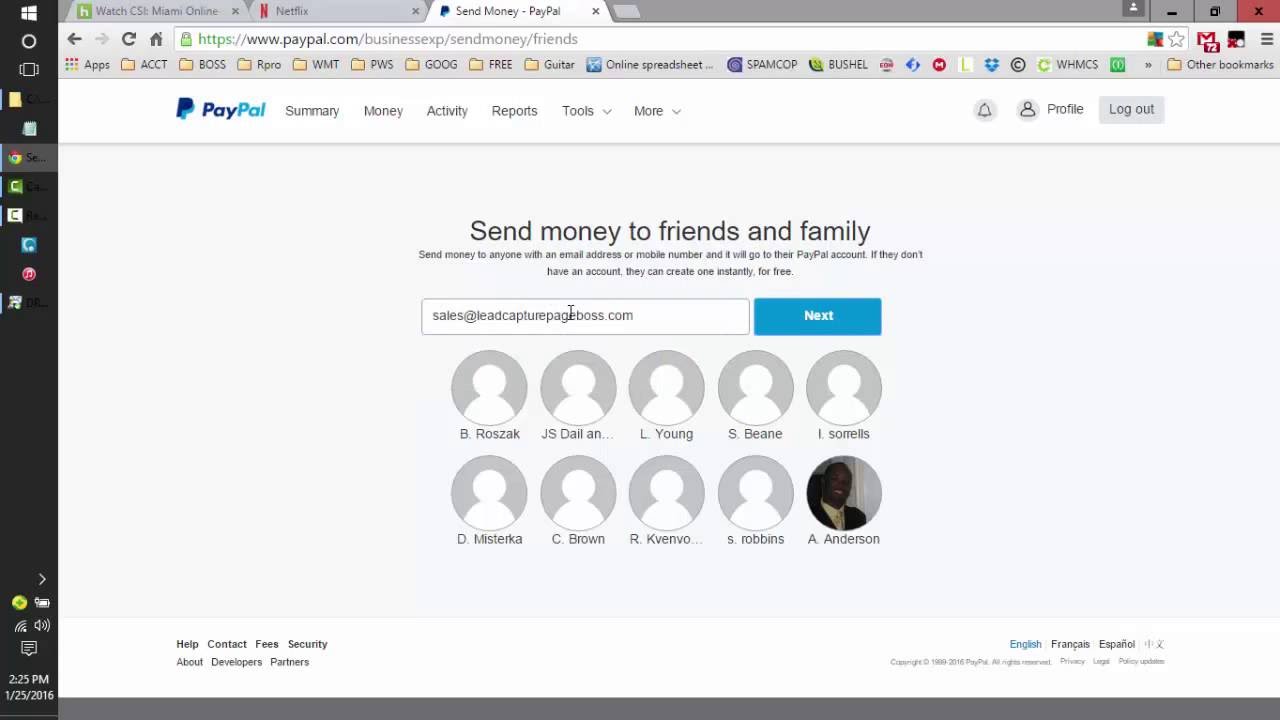
Task: Open the Developers footer link
Action: [236, 662]
